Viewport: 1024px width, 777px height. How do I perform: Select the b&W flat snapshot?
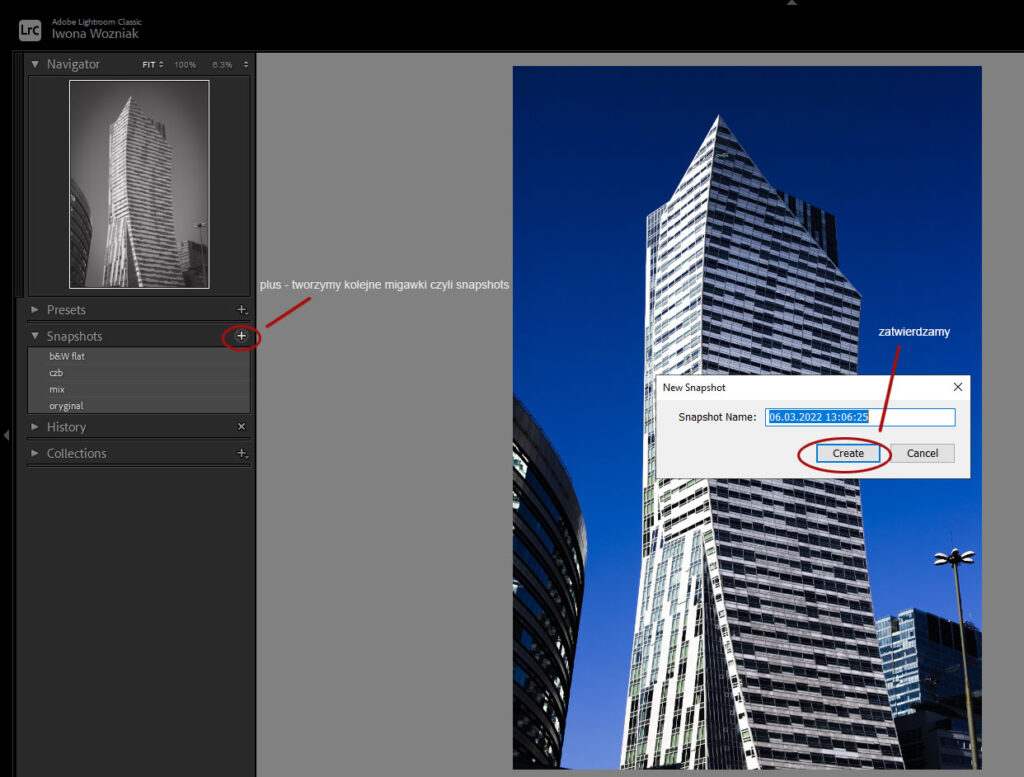tap(68, 356)
